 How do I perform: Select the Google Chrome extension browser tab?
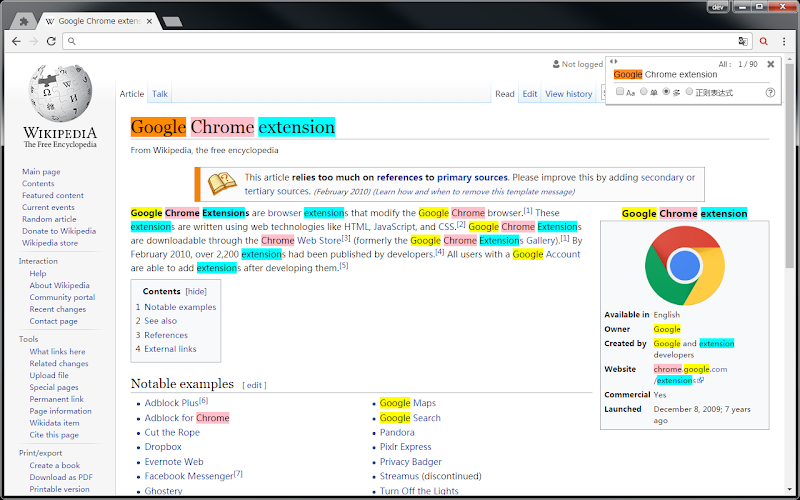pyautogui.click(x=99, y=21)
